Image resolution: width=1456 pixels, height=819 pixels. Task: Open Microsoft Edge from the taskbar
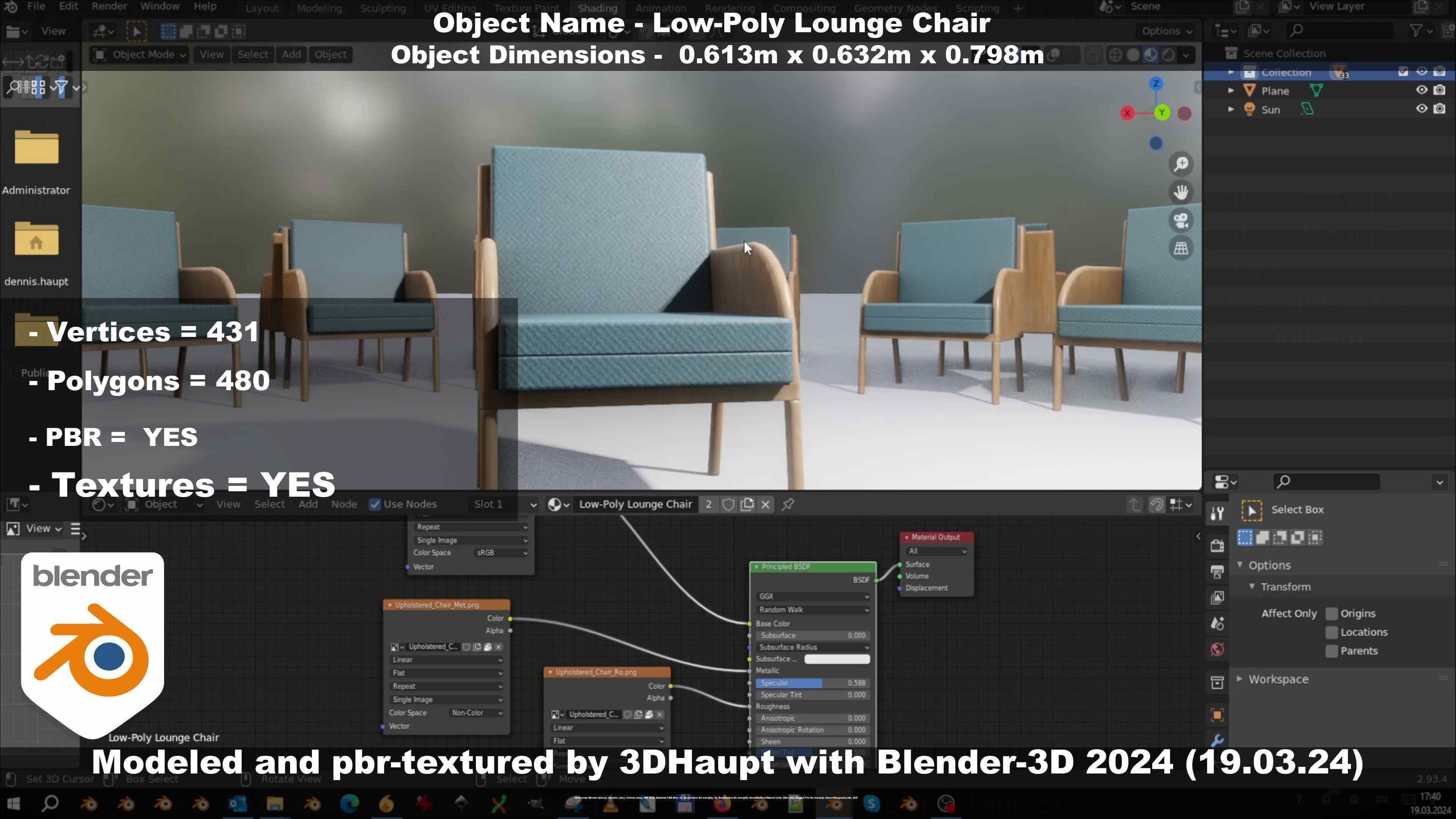349,803
